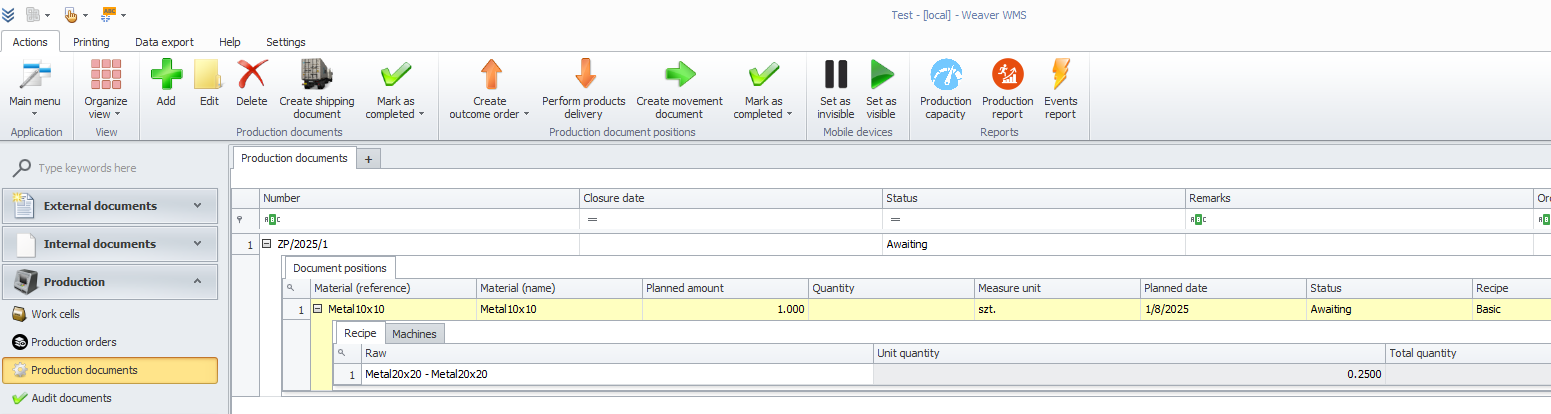The image size is (1551, 414).
Task: Perform products delivery down-arrow icon
Action: point(584,74)
